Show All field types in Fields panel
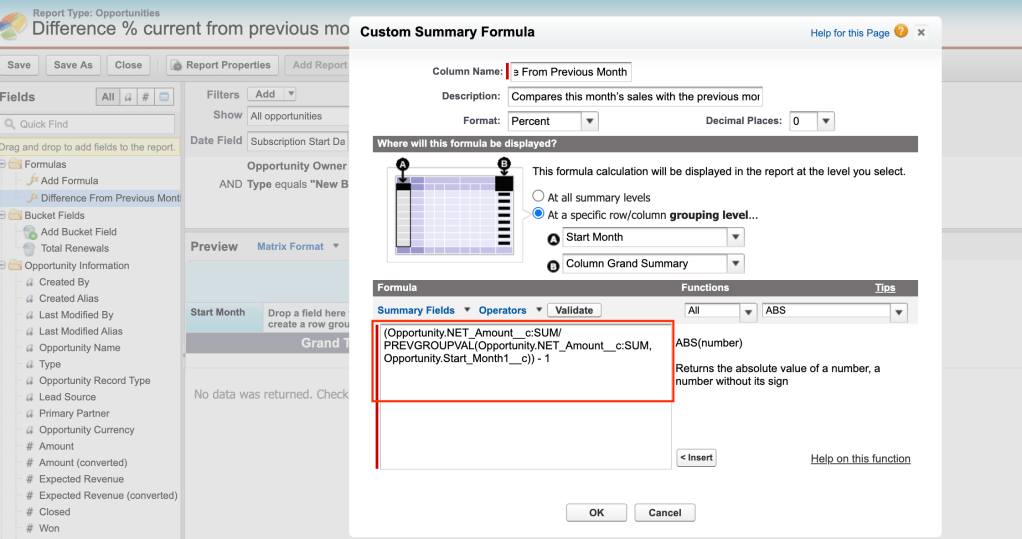Image resolution: width=1022 pixels, height=539 pixels. pos(107,97)
